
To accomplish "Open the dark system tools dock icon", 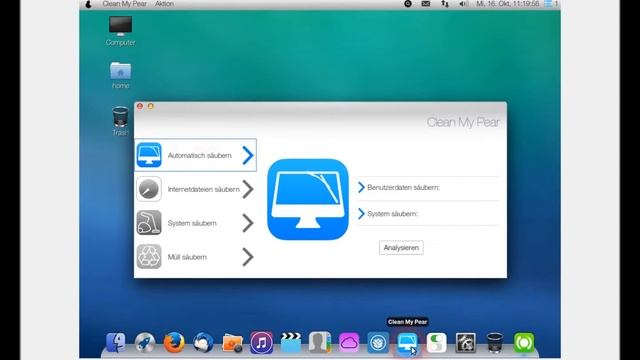I will [x=465, y=342].
